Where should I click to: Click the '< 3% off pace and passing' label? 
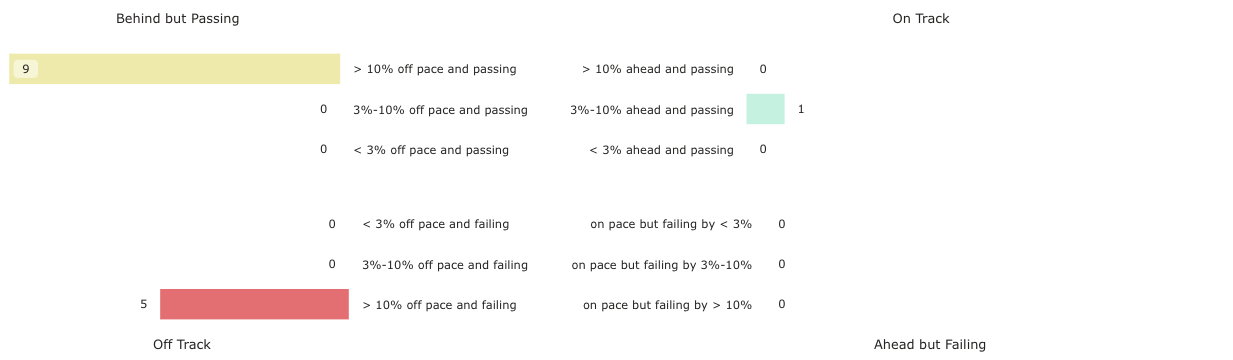[431, 150]
